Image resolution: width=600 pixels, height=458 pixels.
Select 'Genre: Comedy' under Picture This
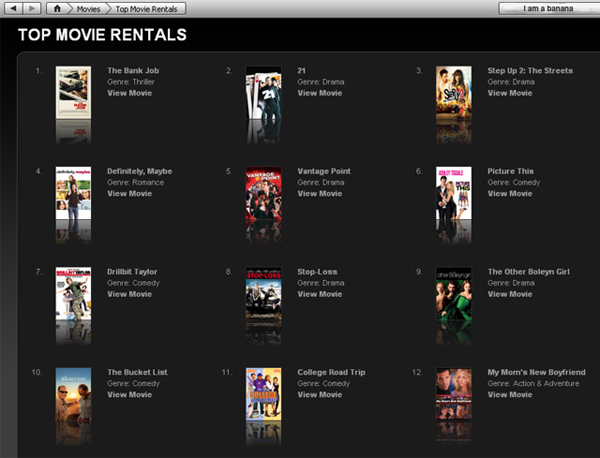[x=514, y=183]
